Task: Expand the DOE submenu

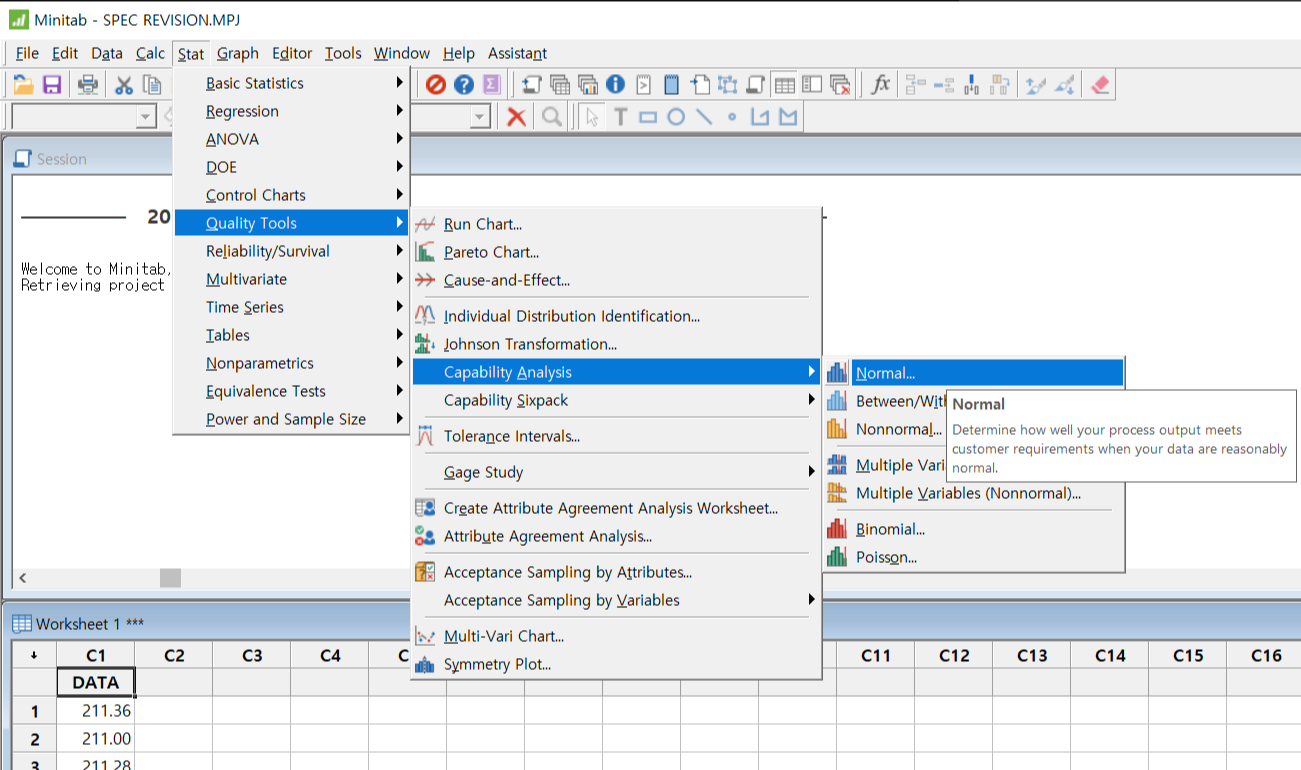Action: click(x=292, y=167)
